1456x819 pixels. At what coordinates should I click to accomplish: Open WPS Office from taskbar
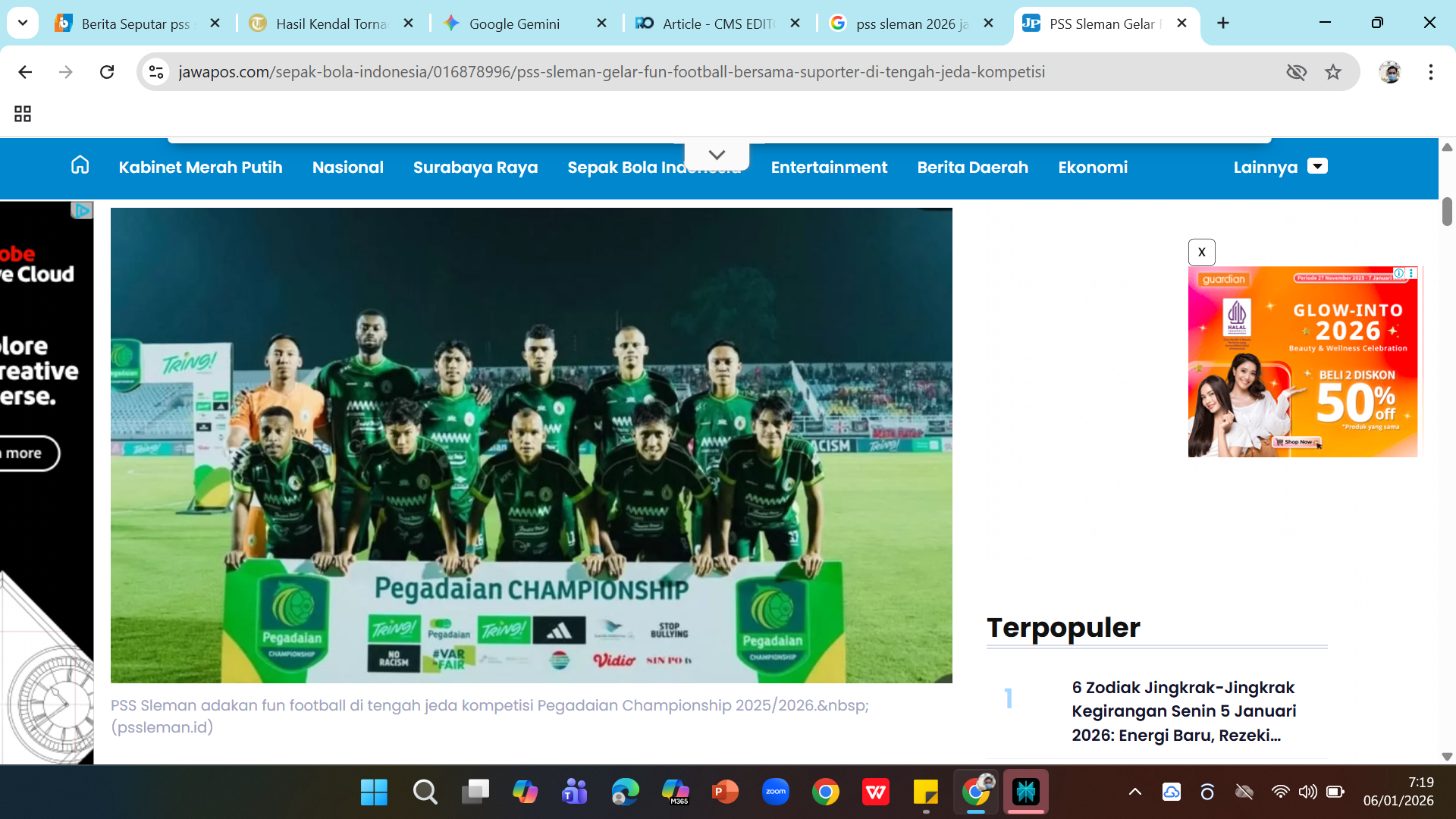[x=876, y=792]
